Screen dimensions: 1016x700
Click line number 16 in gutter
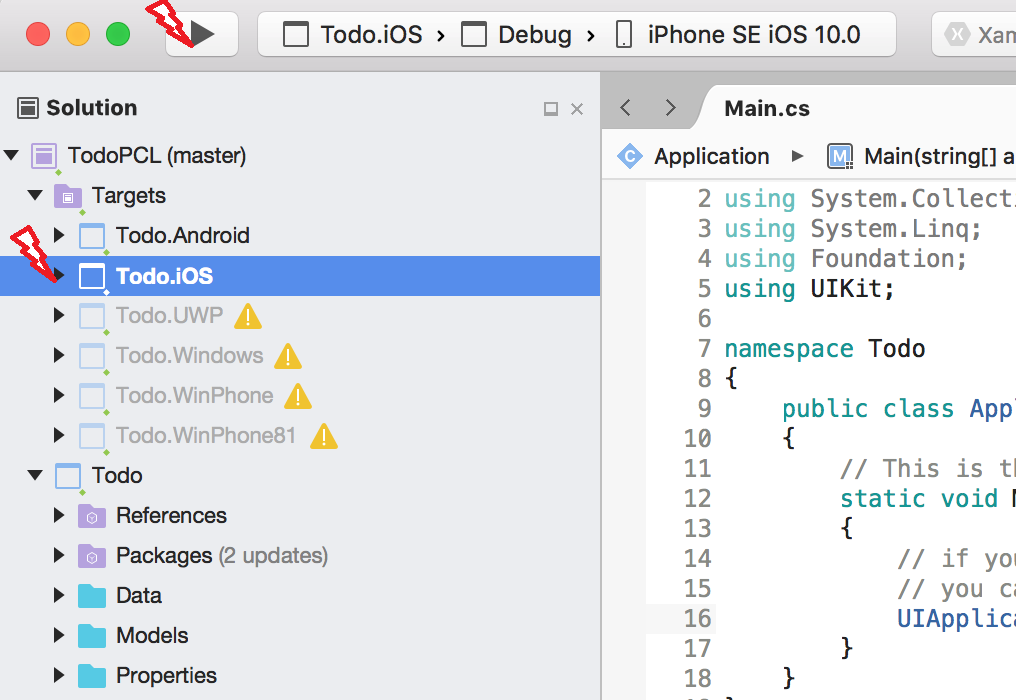[x=697, y=618]
